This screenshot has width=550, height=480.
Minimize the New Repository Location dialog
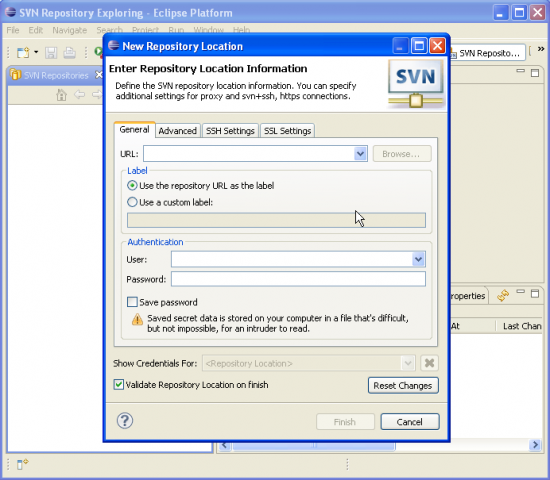(400, 46)
